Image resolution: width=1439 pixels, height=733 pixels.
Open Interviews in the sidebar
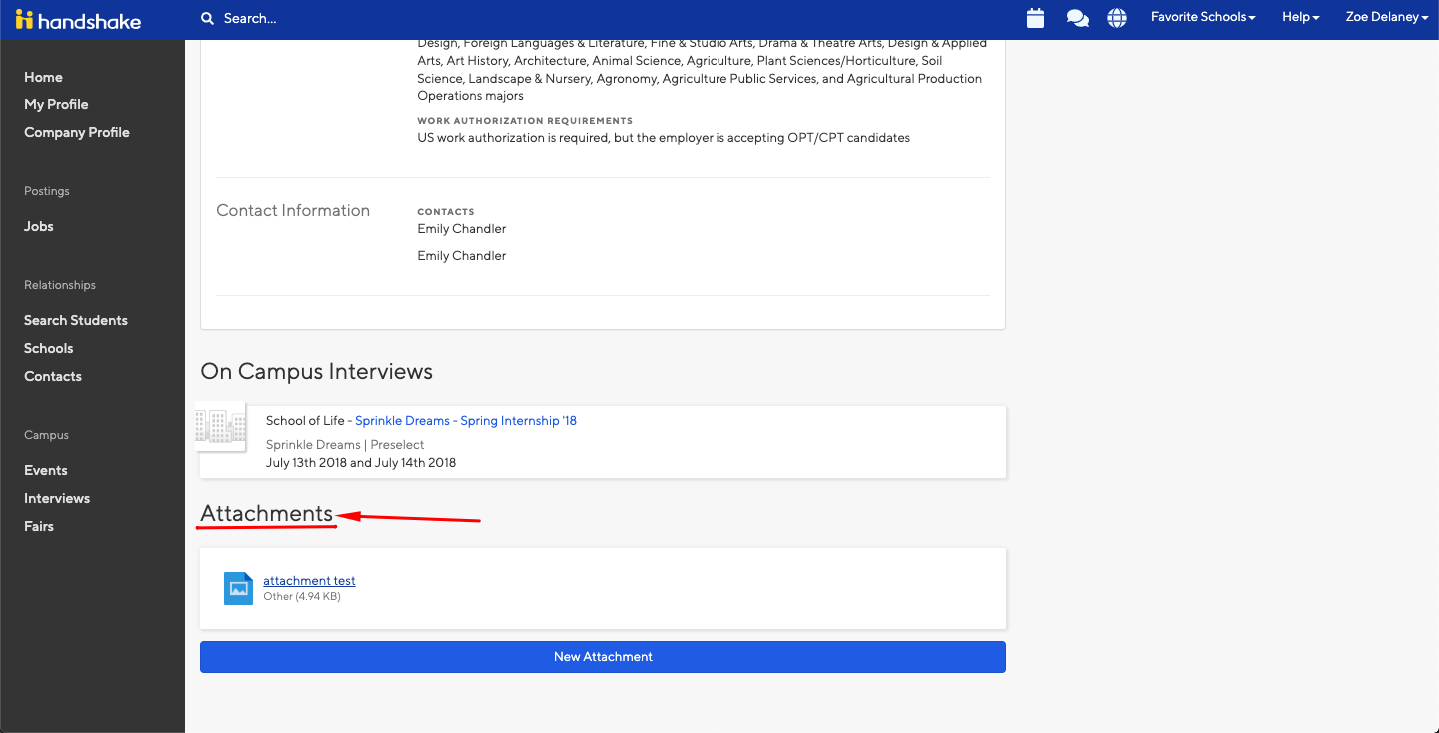tap(57, 498)
